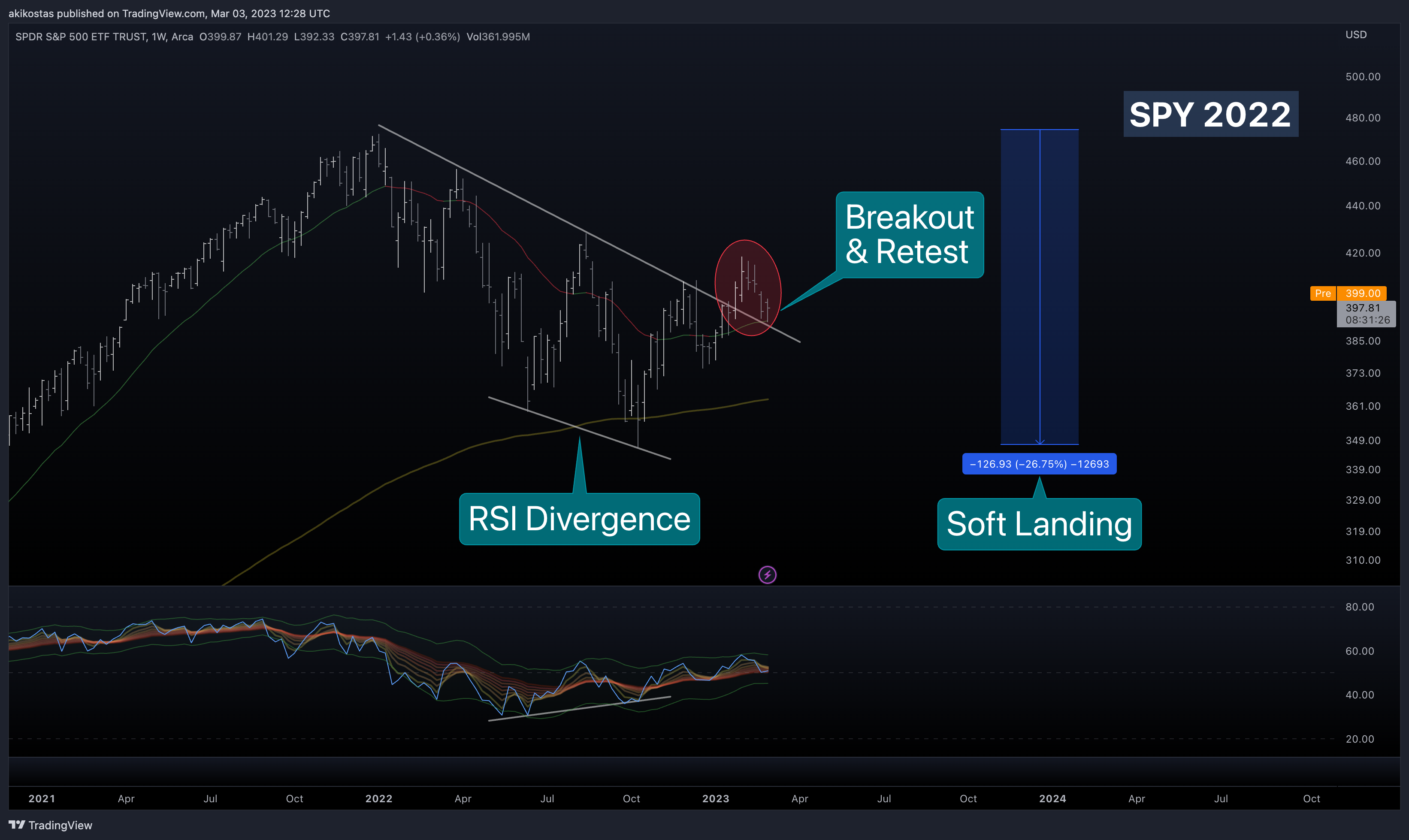The width and height of the screenshot is (1409, 840).
Task: Click the 'RSI Divergence' callout label
Action: pos(579,519)
